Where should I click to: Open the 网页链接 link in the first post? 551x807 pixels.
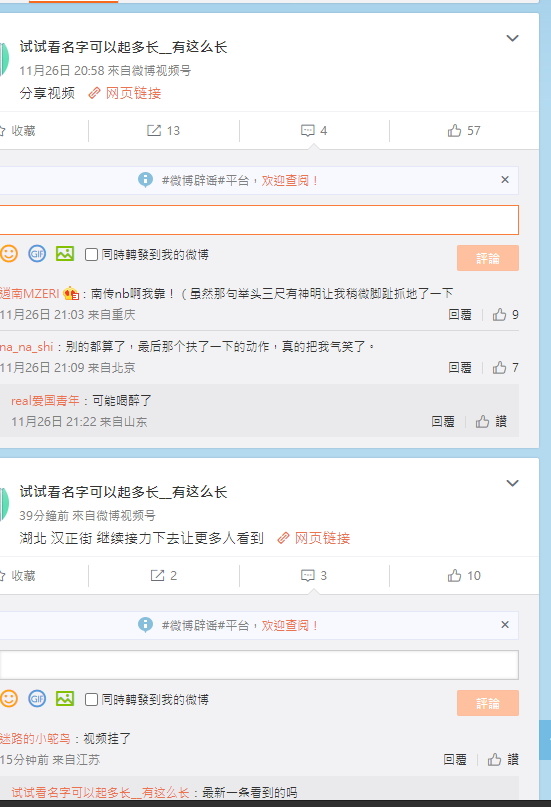click(x=125, y=93)
